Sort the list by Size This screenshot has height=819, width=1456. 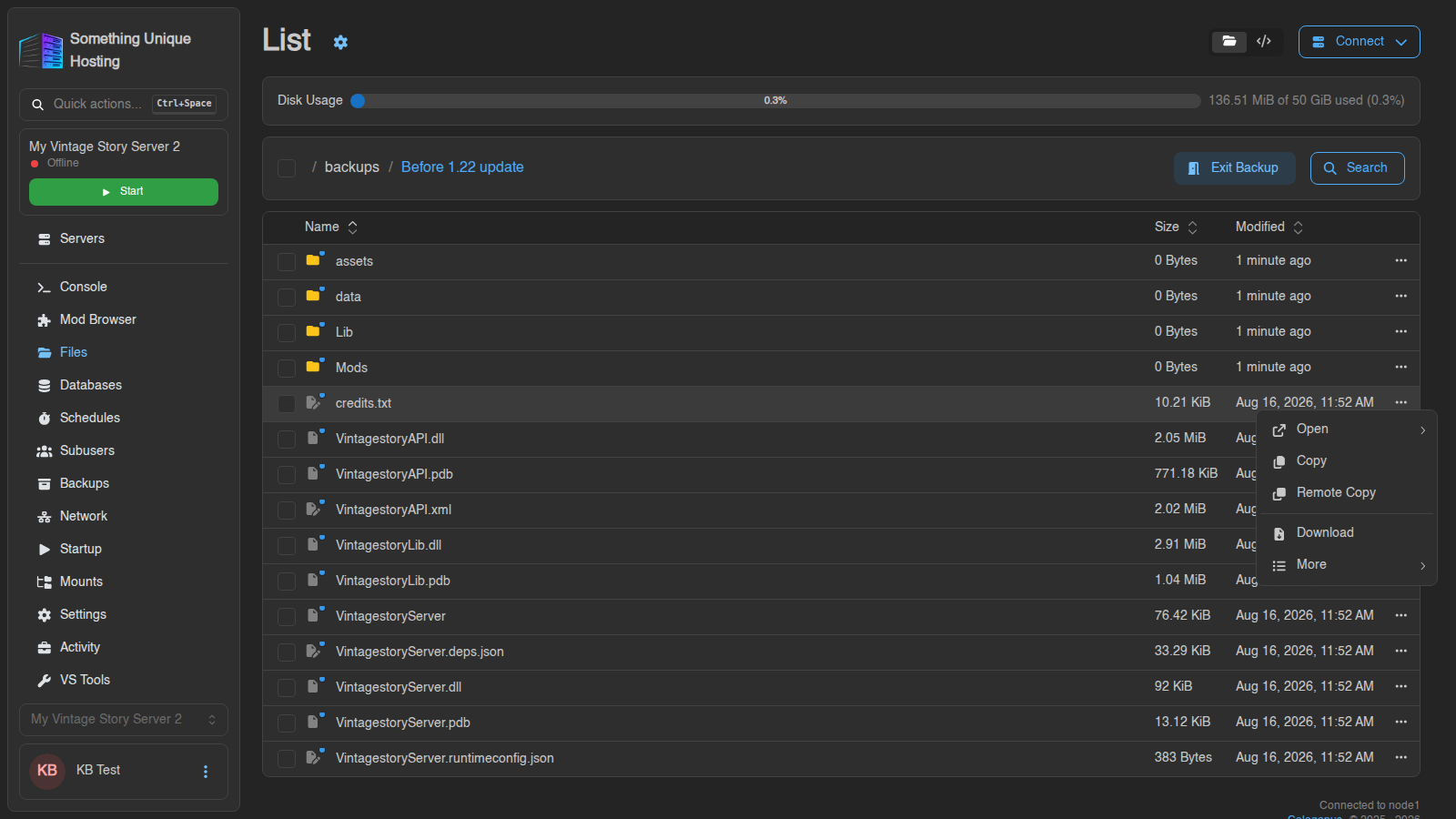point(1176,227)
